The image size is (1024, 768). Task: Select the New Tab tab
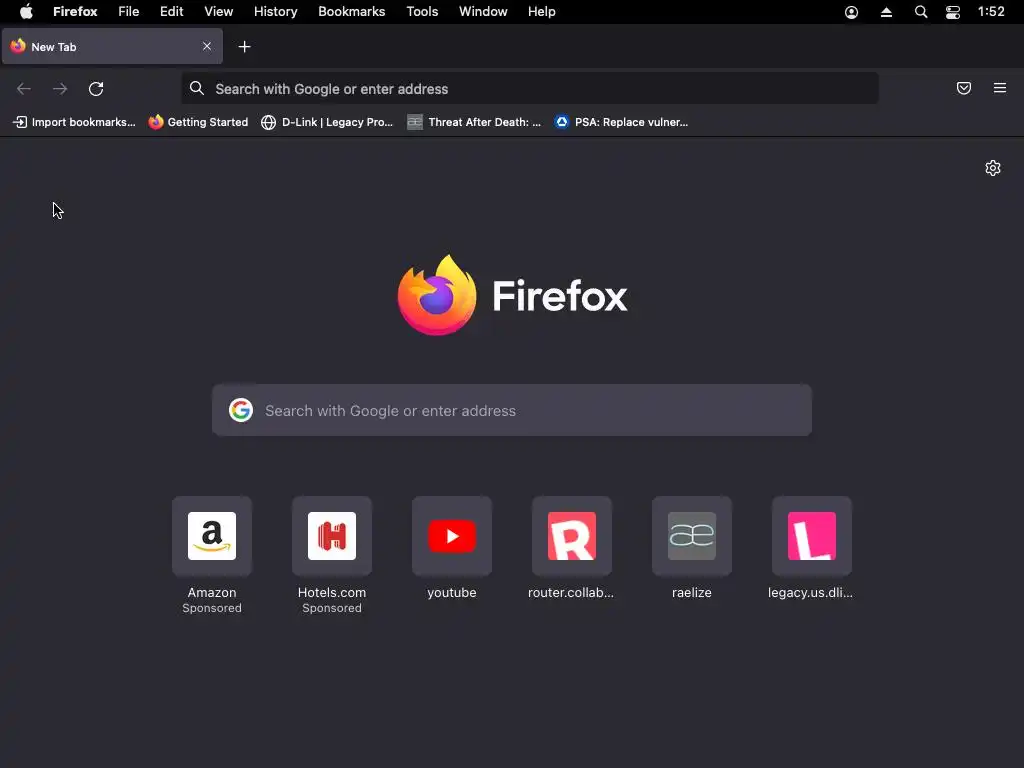coord(112,46)
